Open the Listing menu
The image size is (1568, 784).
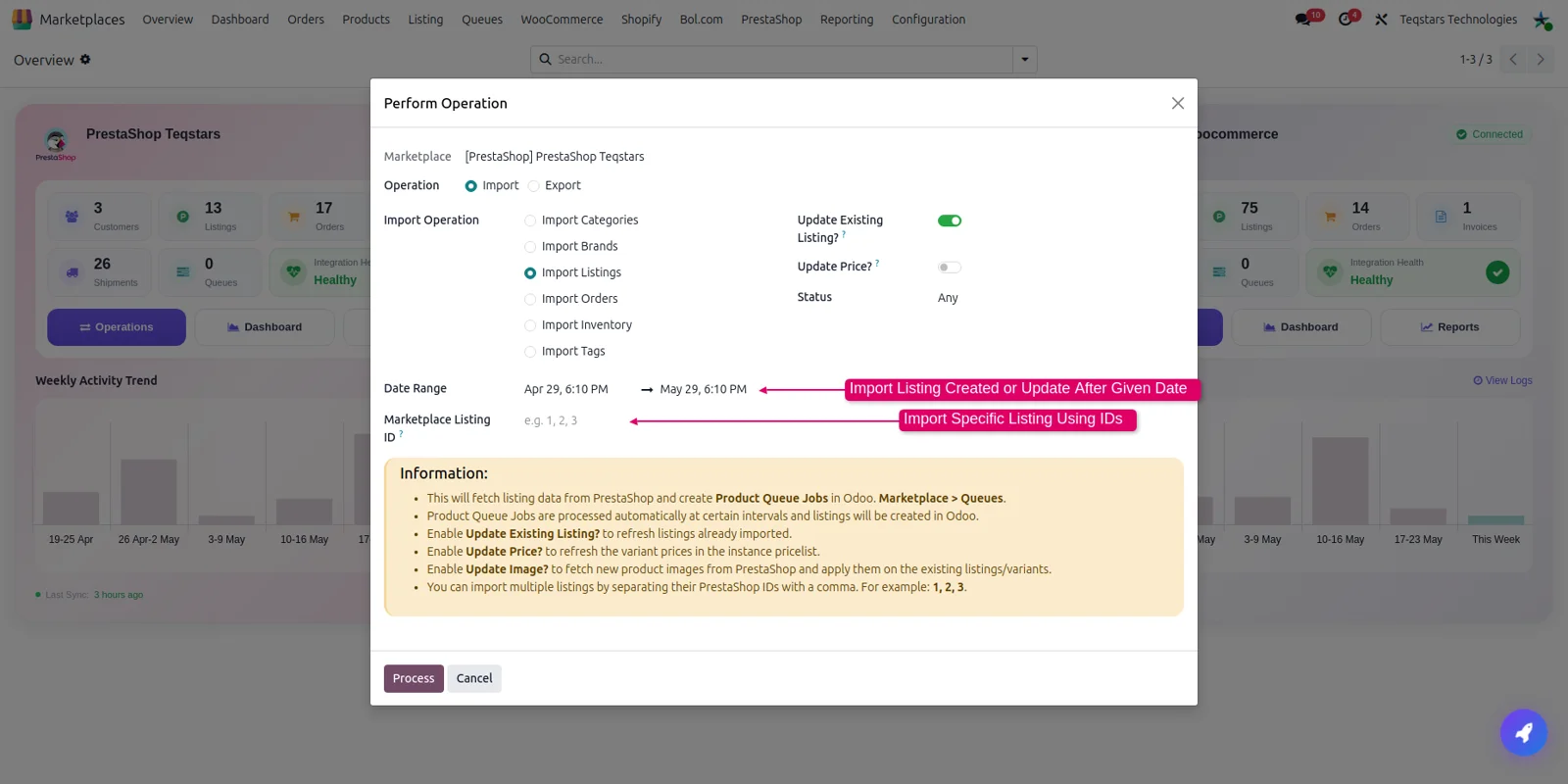click(x=425, y=20)
